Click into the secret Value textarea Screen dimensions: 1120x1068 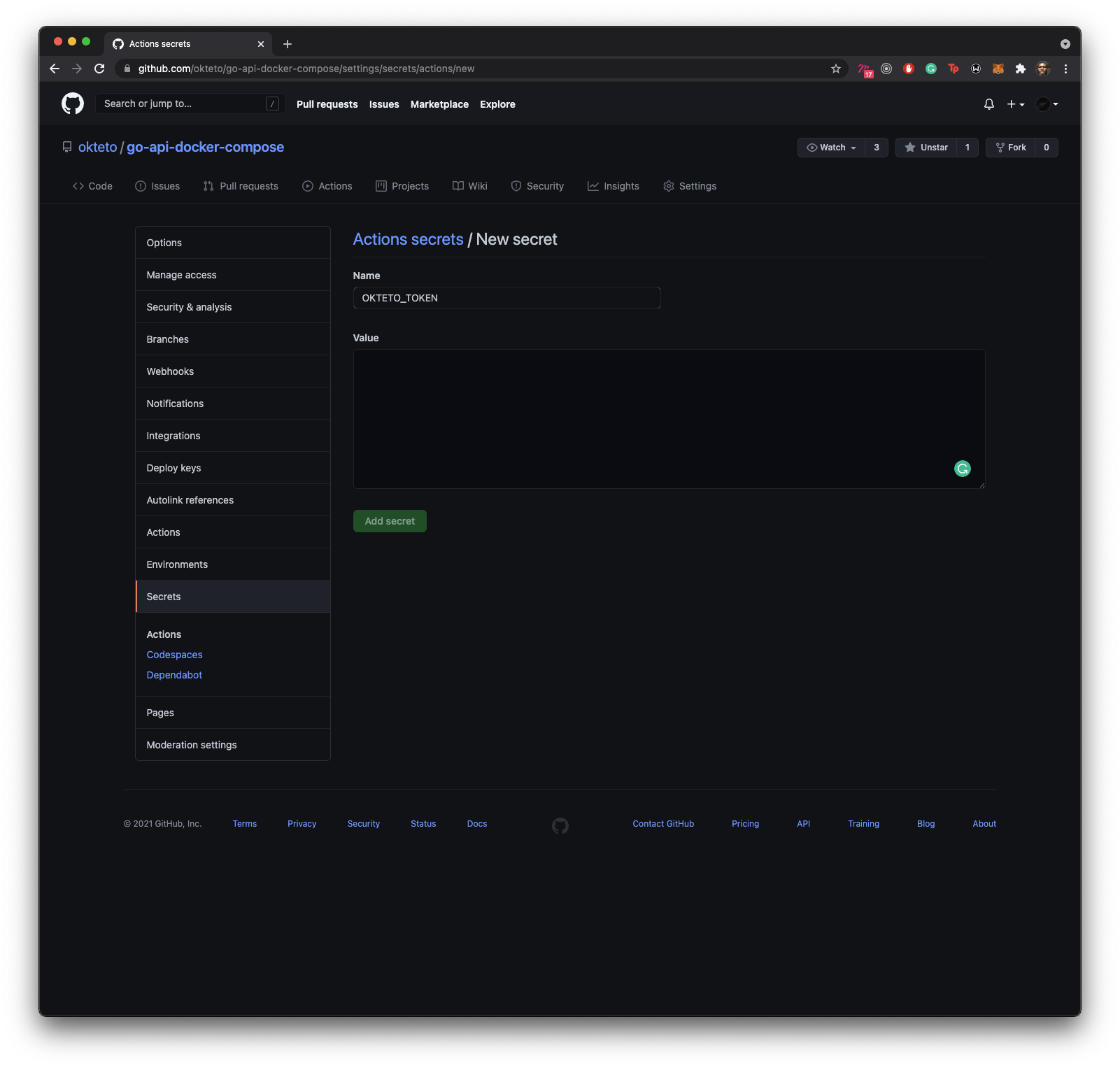click(669, 419)
